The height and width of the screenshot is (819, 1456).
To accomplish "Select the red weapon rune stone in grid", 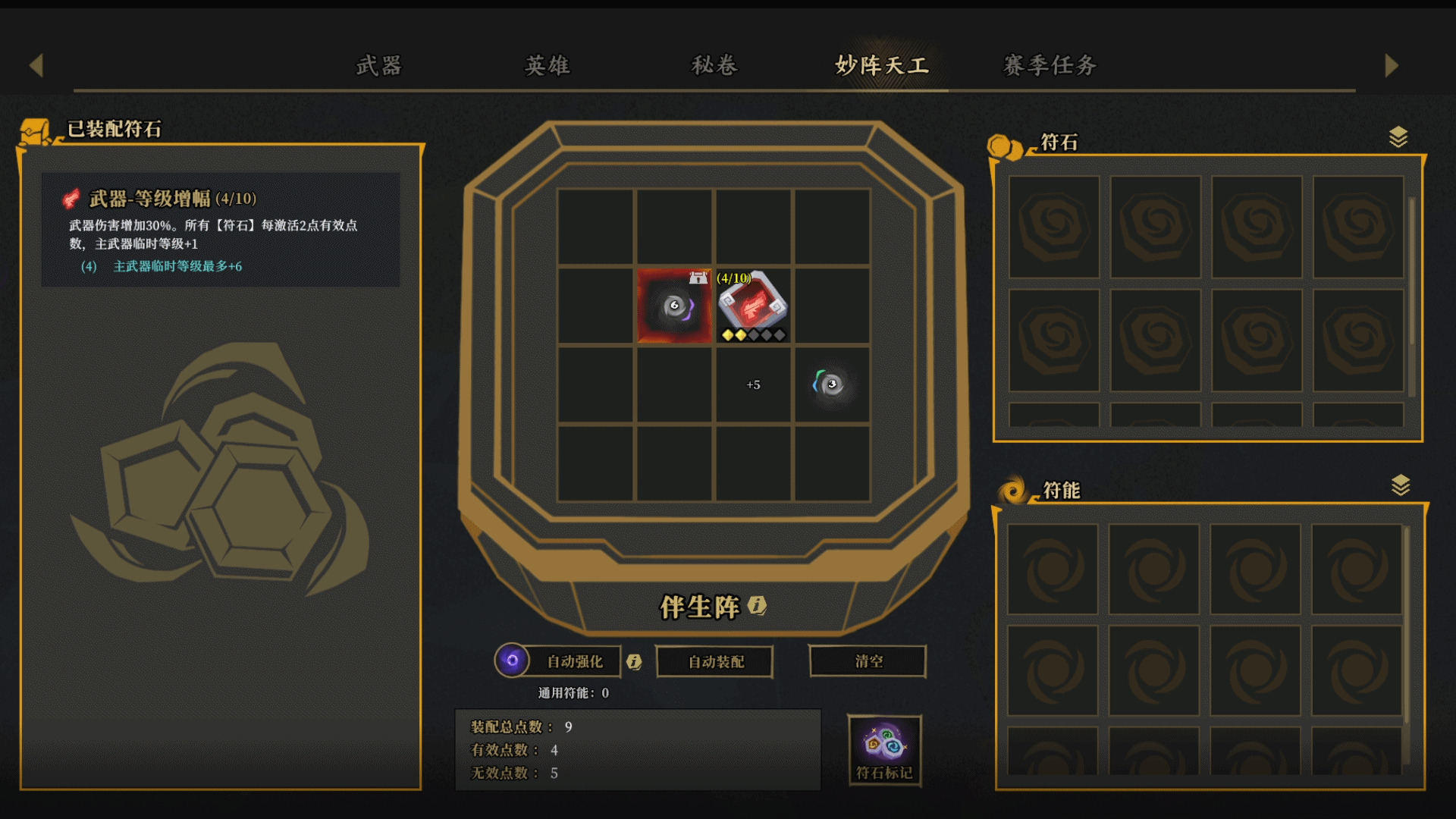I will click(x=752, y=306).
